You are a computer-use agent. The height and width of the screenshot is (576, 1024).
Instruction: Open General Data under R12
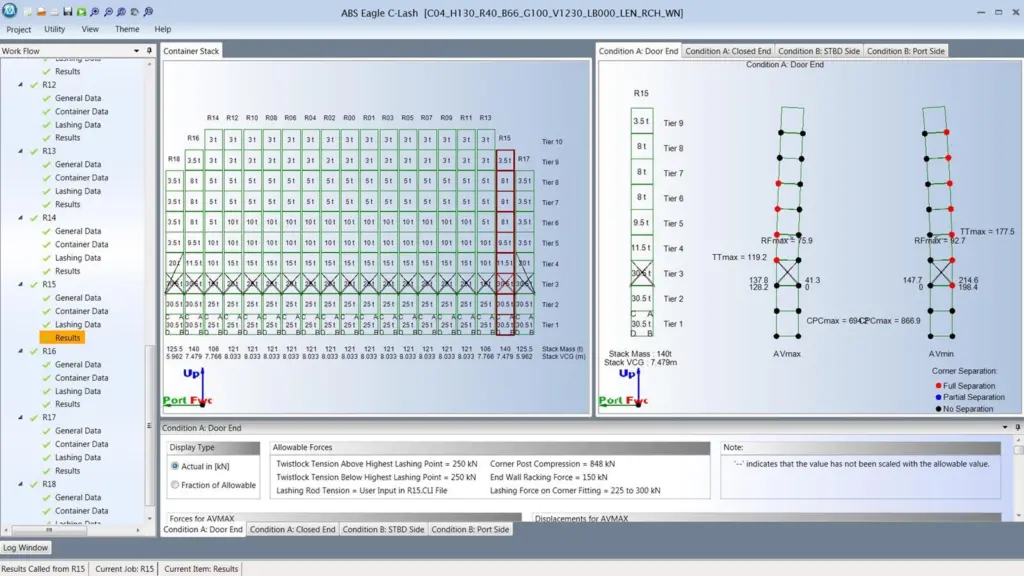78,98
